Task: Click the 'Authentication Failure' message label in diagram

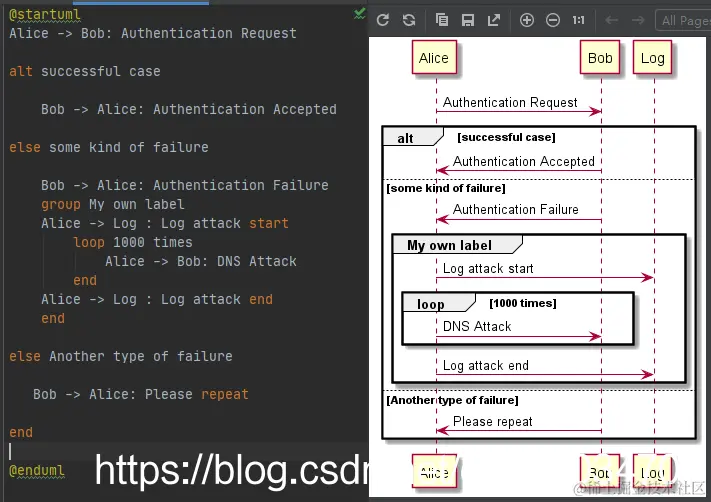Action: pyautogui.click(x=516, y=210)
